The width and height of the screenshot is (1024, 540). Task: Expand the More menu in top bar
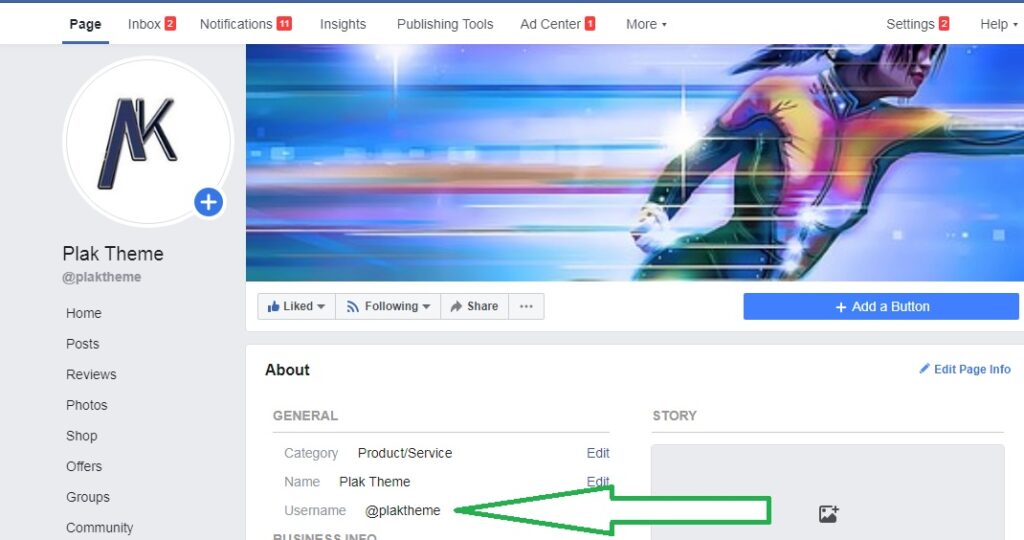646,24
